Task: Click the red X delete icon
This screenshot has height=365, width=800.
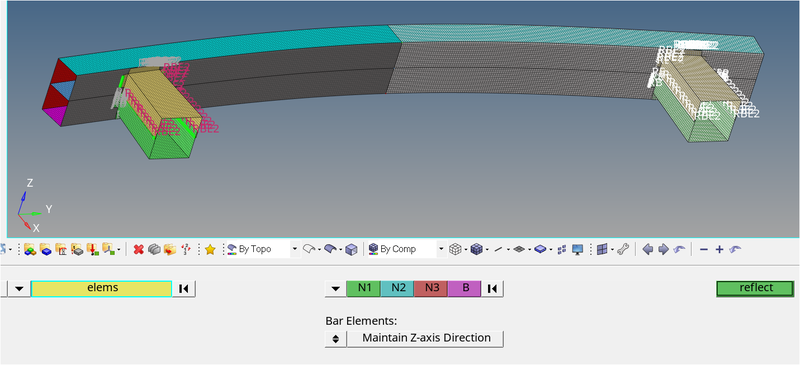Action: pyautogui.click(x=138, y=250)
